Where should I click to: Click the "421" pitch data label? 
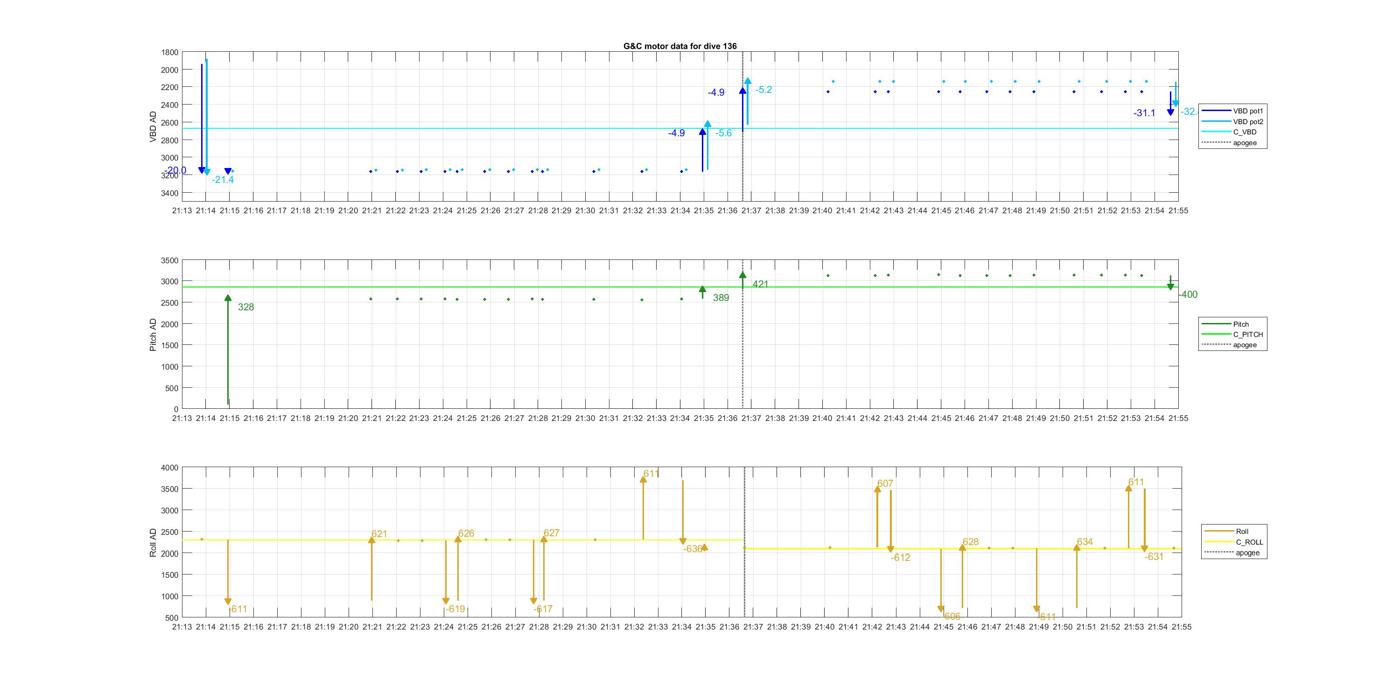761,284
